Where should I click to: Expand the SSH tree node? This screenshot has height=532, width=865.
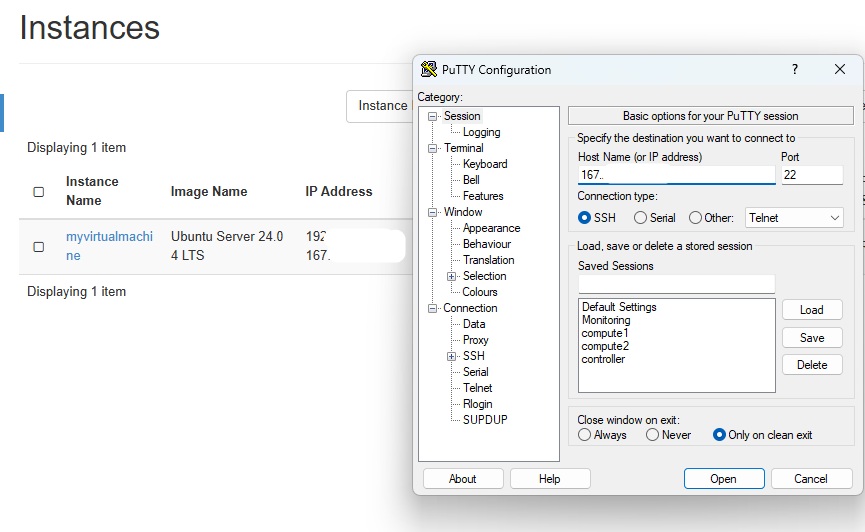tap(451, 357)
